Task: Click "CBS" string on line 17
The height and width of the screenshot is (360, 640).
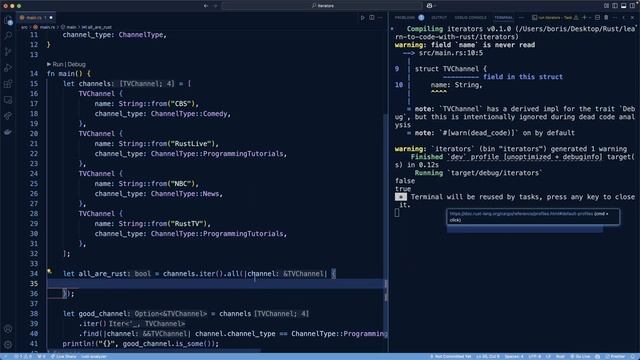Action: [x=181, y=104]
